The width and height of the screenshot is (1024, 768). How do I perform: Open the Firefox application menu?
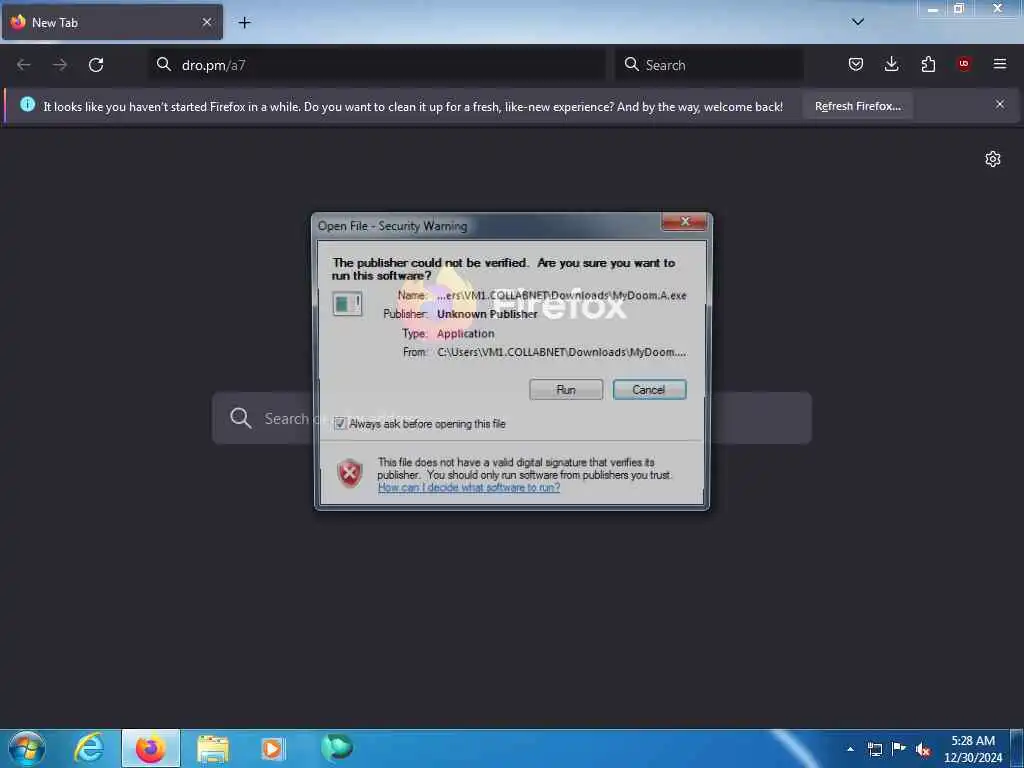(x=999, y=64)
